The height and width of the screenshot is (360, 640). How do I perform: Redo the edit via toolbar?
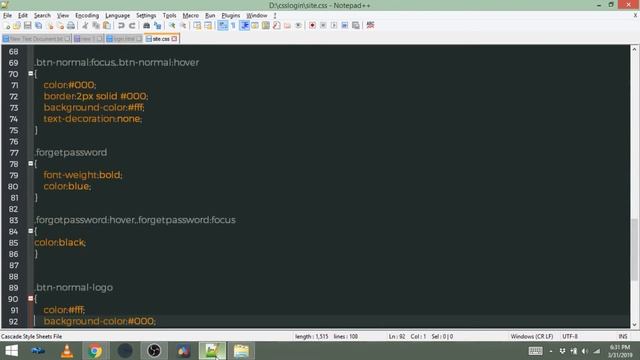[132, 26]
